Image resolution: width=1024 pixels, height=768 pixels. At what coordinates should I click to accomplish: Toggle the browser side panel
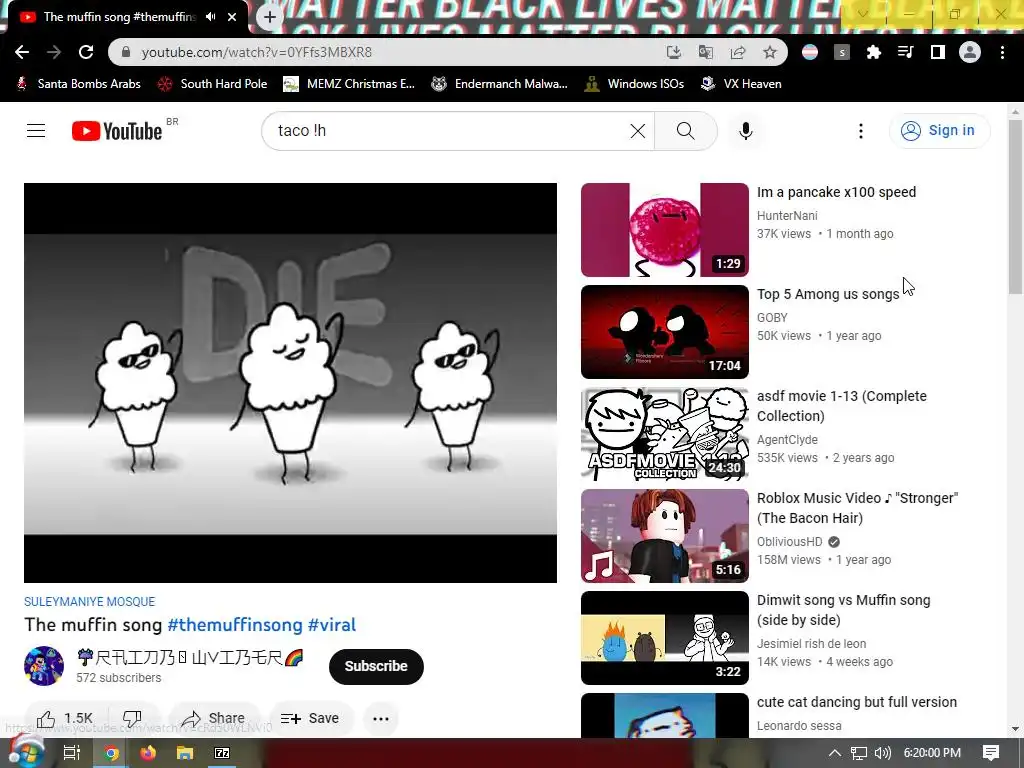pos(938,52)
